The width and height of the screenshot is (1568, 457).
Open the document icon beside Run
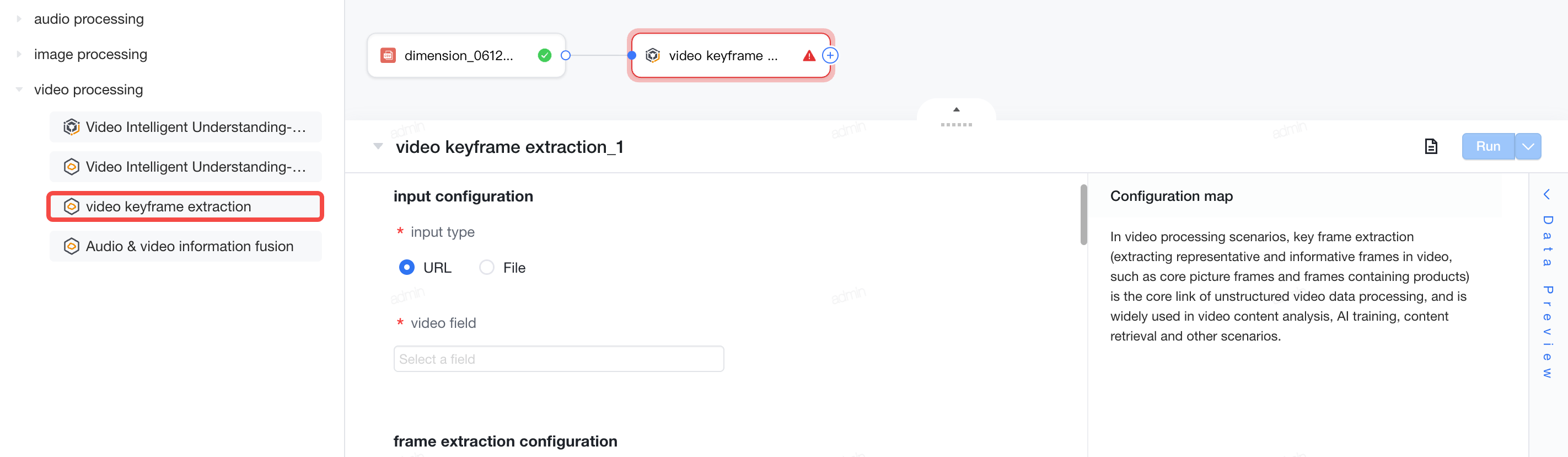coord(1431,146)
